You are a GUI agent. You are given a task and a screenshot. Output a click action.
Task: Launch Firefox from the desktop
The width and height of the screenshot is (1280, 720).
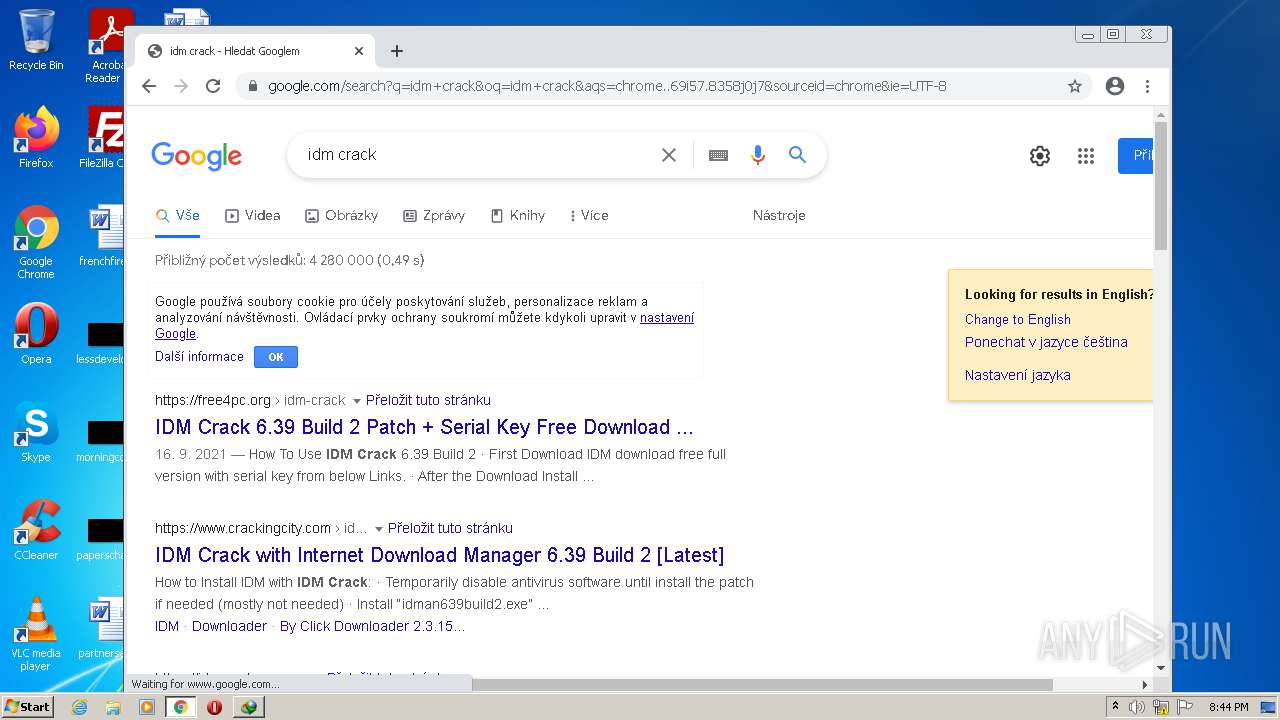[x=36, y=138]
